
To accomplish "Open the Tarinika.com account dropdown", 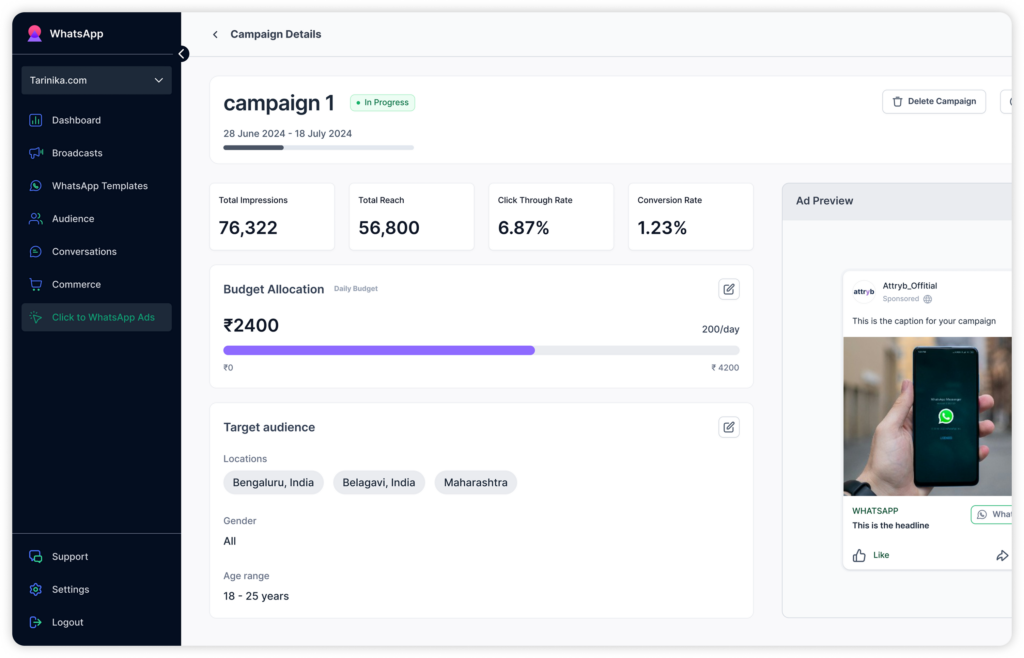I will tap(97, 80).
